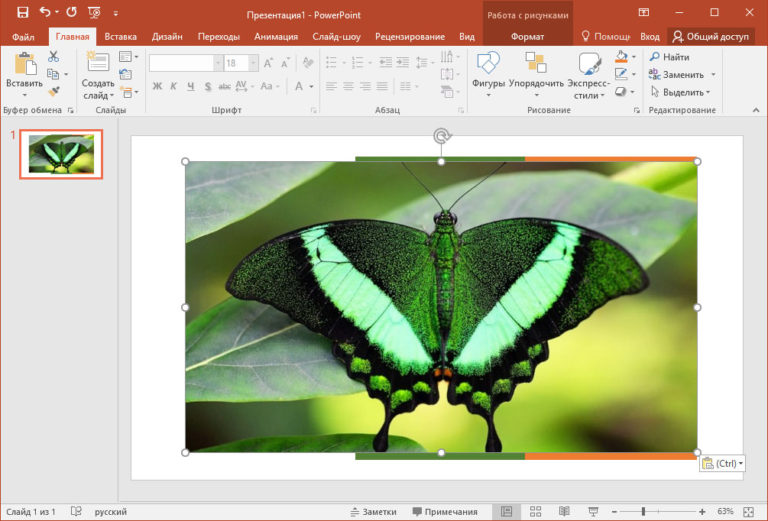Click fit slide to window icon
Viewport: 768px width, 521px height.
pyautogui.click(x=748, y=511)
